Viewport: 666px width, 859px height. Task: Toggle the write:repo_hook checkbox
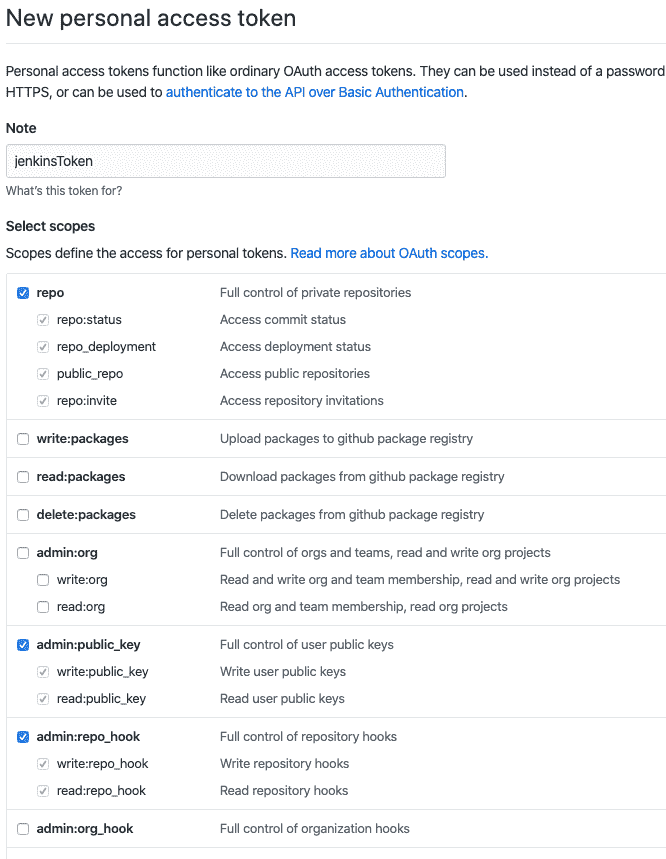(x=43, y=764)
